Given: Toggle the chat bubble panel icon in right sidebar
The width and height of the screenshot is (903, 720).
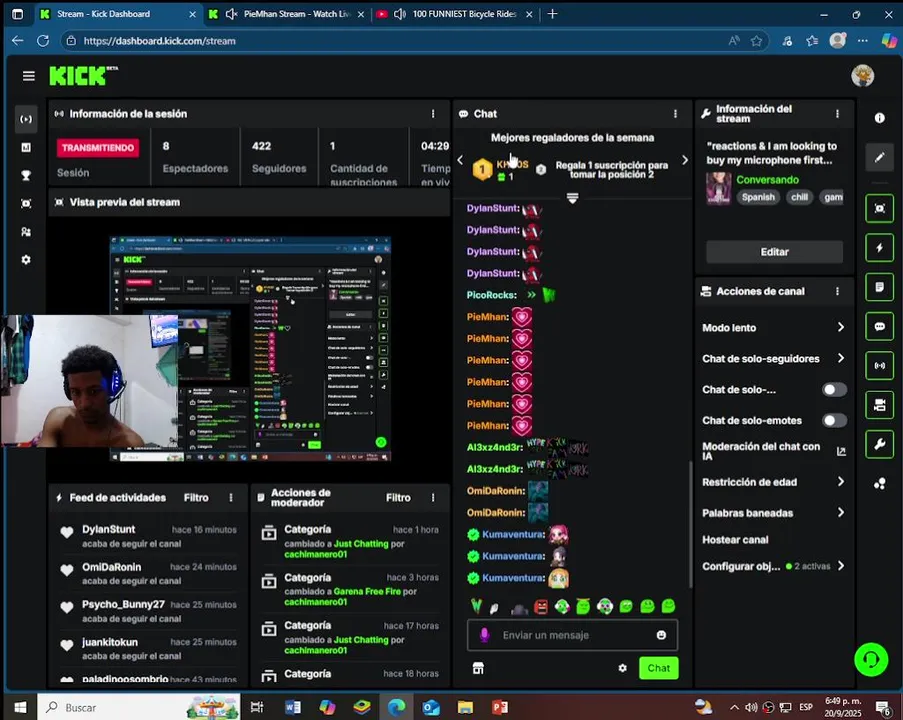Looking at the screenshot, I should pyautogui.click(x=879, y=327).
